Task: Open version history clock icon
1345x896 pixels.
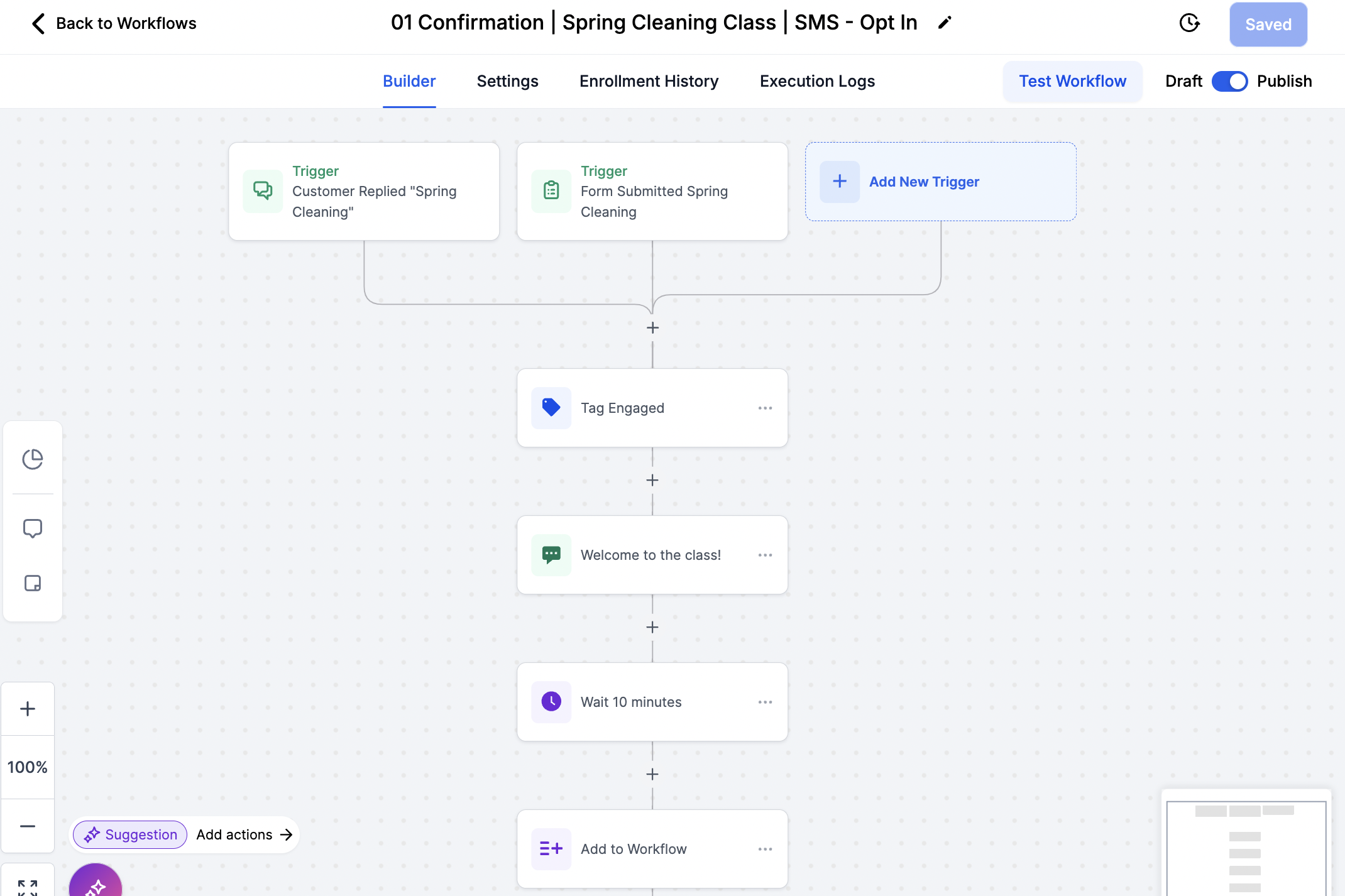Action: click(x=1189, y=23)
